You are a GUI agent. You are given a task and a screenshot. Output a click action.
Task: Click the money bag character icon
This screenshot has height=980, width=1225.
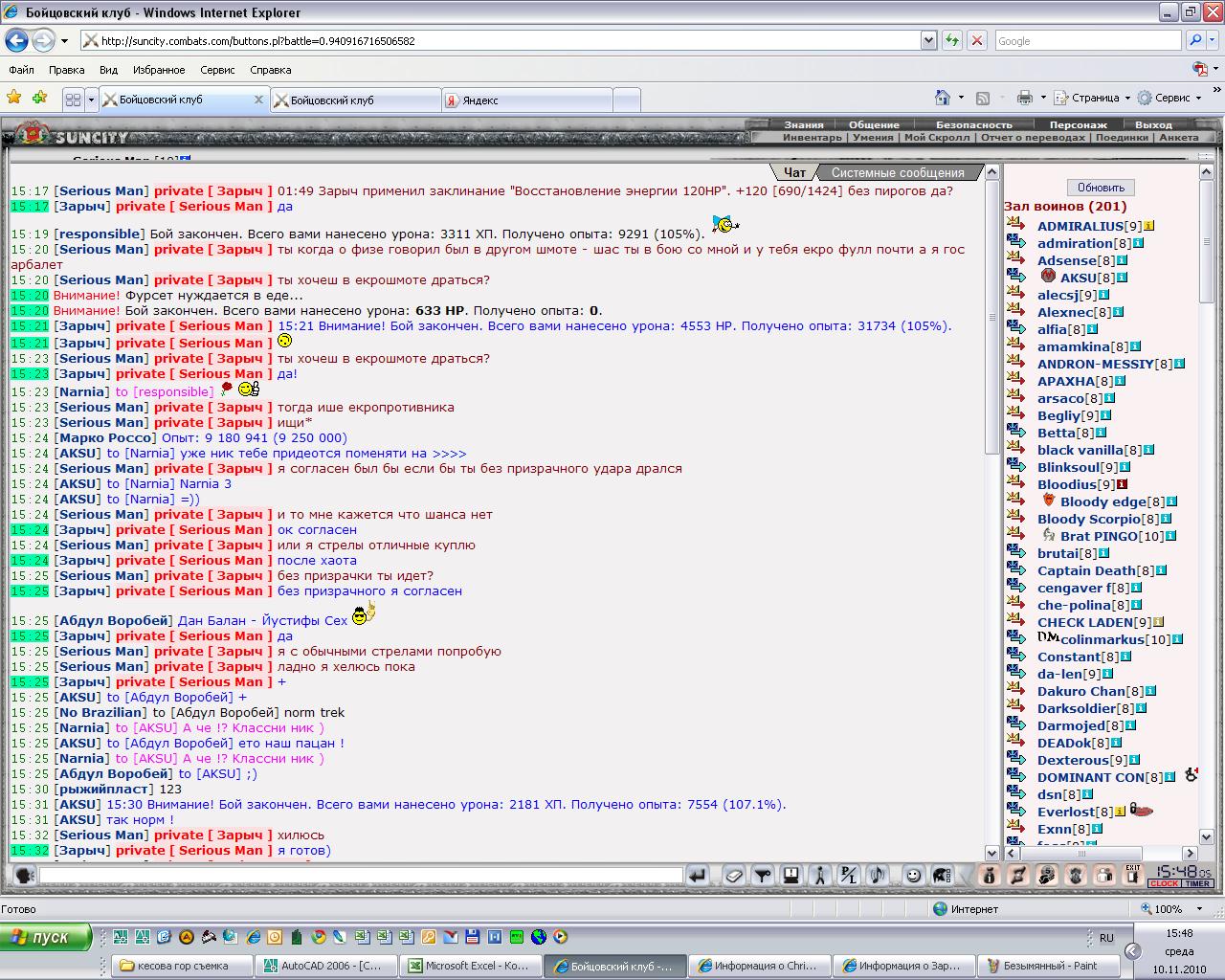pyautogui.click(x=1047, y=875)
